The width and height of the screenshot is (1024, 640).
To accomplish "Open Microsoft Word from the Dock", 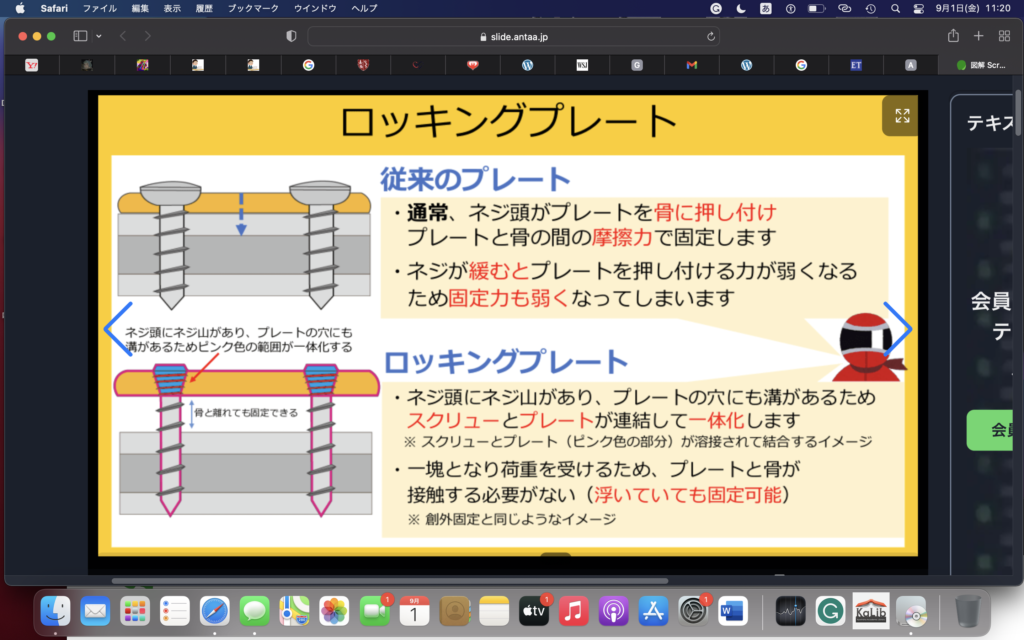I will tap(731, 609).
